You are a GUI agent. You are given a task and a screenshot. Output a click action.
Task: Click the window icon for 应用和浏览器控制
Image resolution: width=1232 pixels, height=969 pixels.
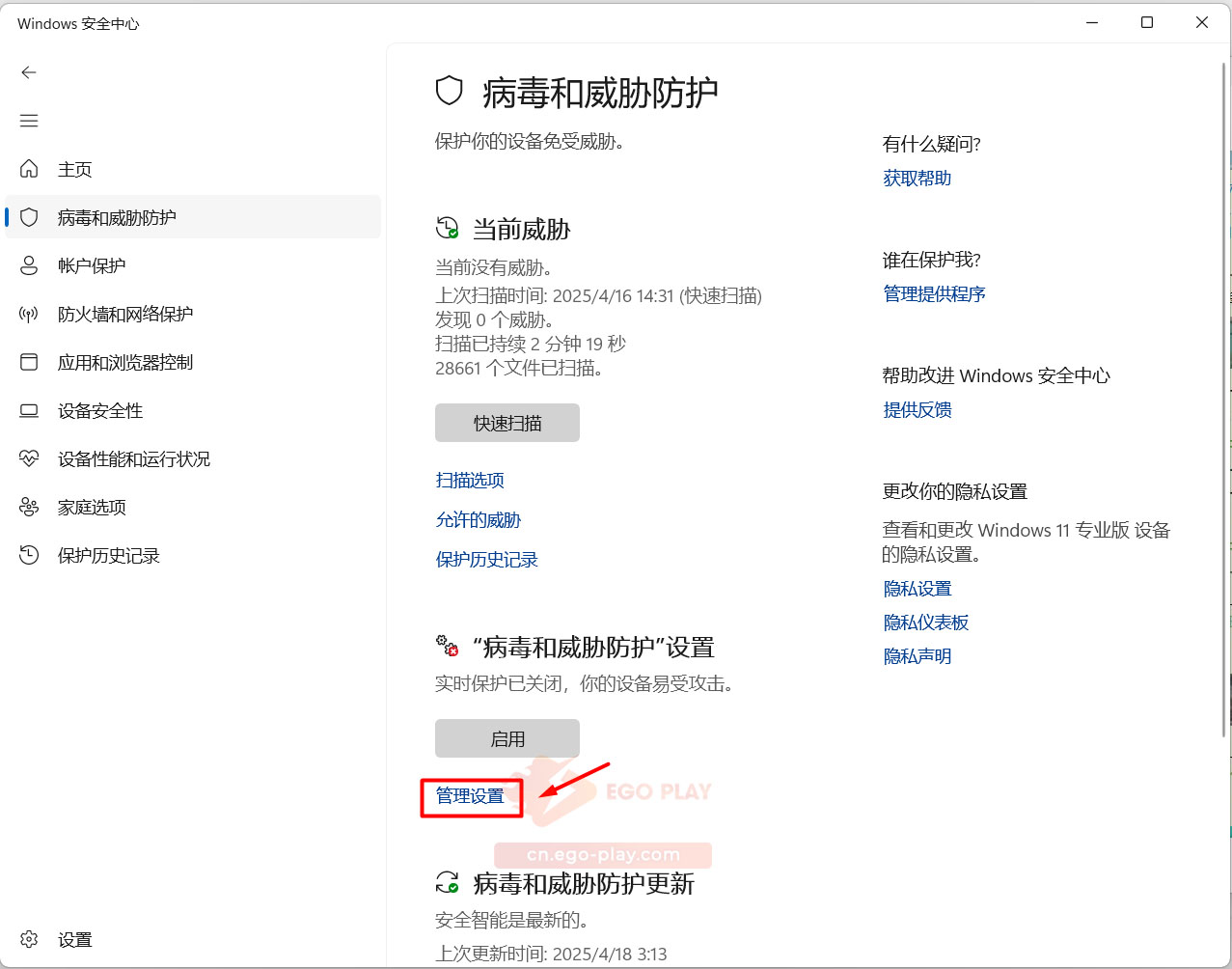(29, 362)
